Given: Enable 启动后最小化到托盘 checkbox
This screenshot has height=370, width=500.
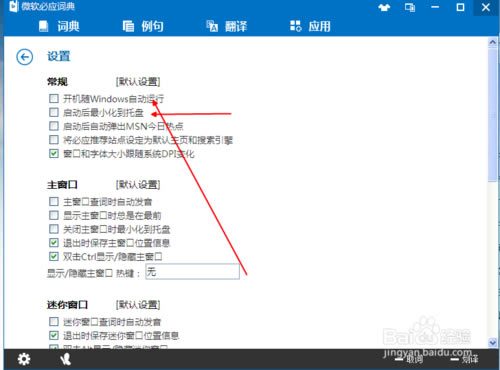Looking at the screenshot, I should (54, 112).
